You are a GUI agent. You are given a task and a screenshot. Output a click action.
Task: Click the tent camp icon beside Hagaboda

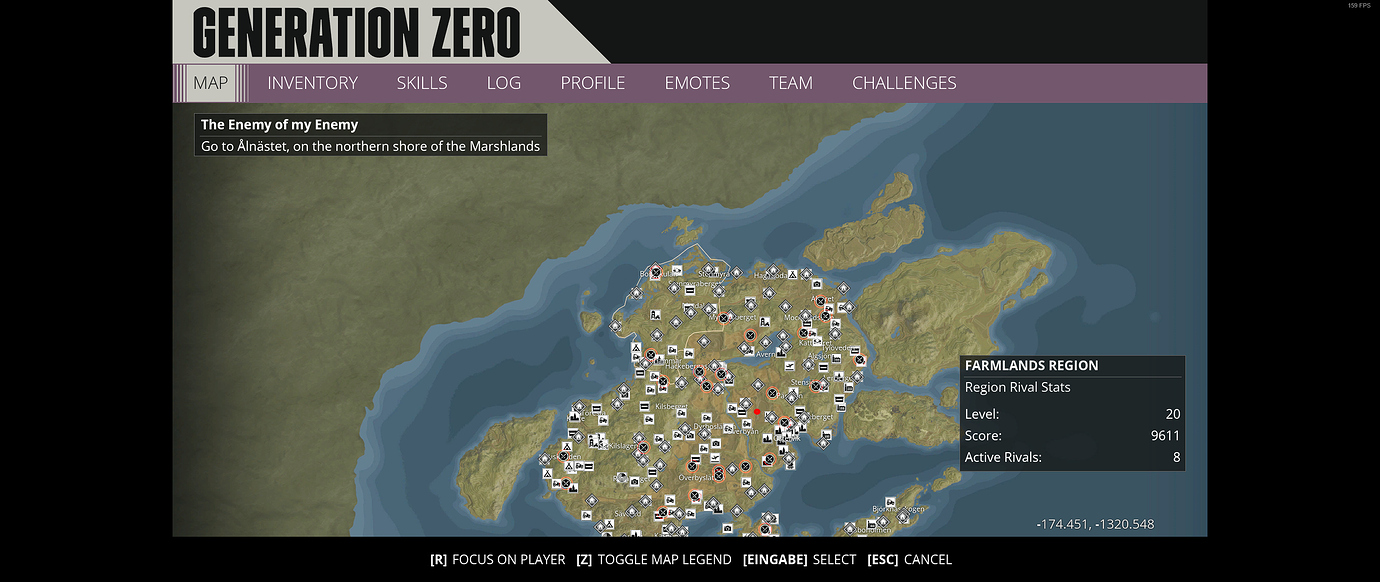point(792,274)
